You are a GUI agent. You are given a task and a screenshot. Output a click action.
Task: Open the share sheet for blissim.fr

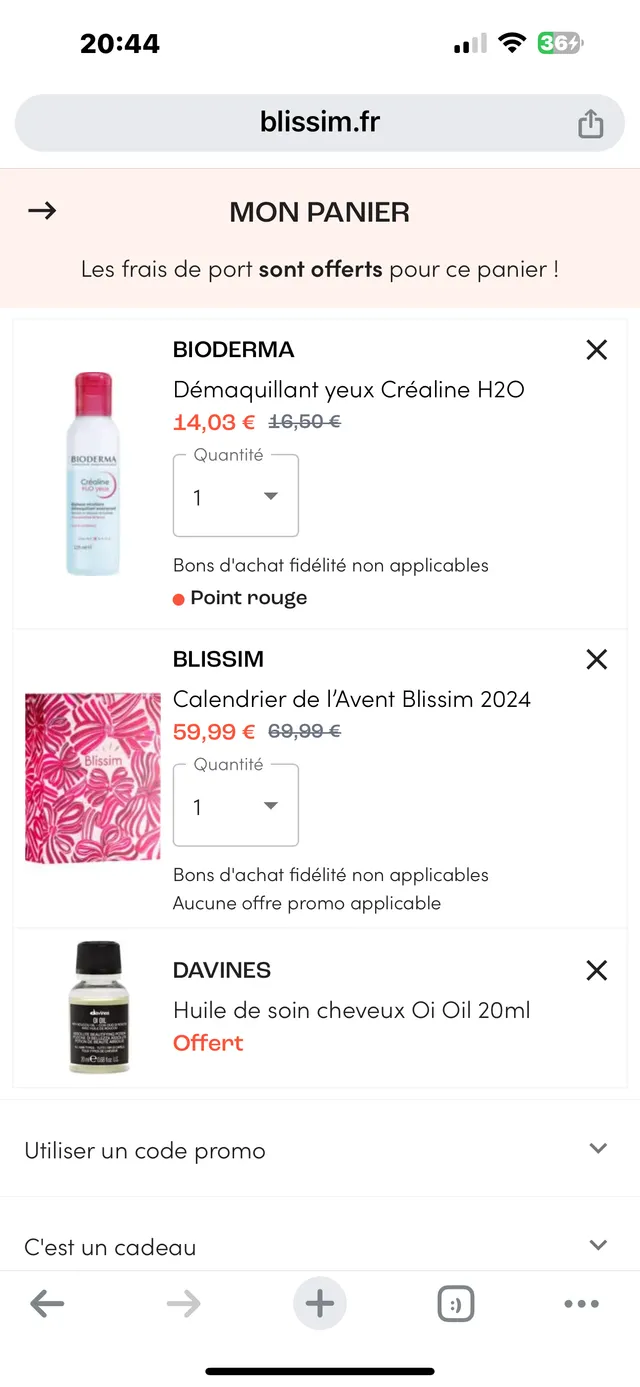tap(590, 122)
